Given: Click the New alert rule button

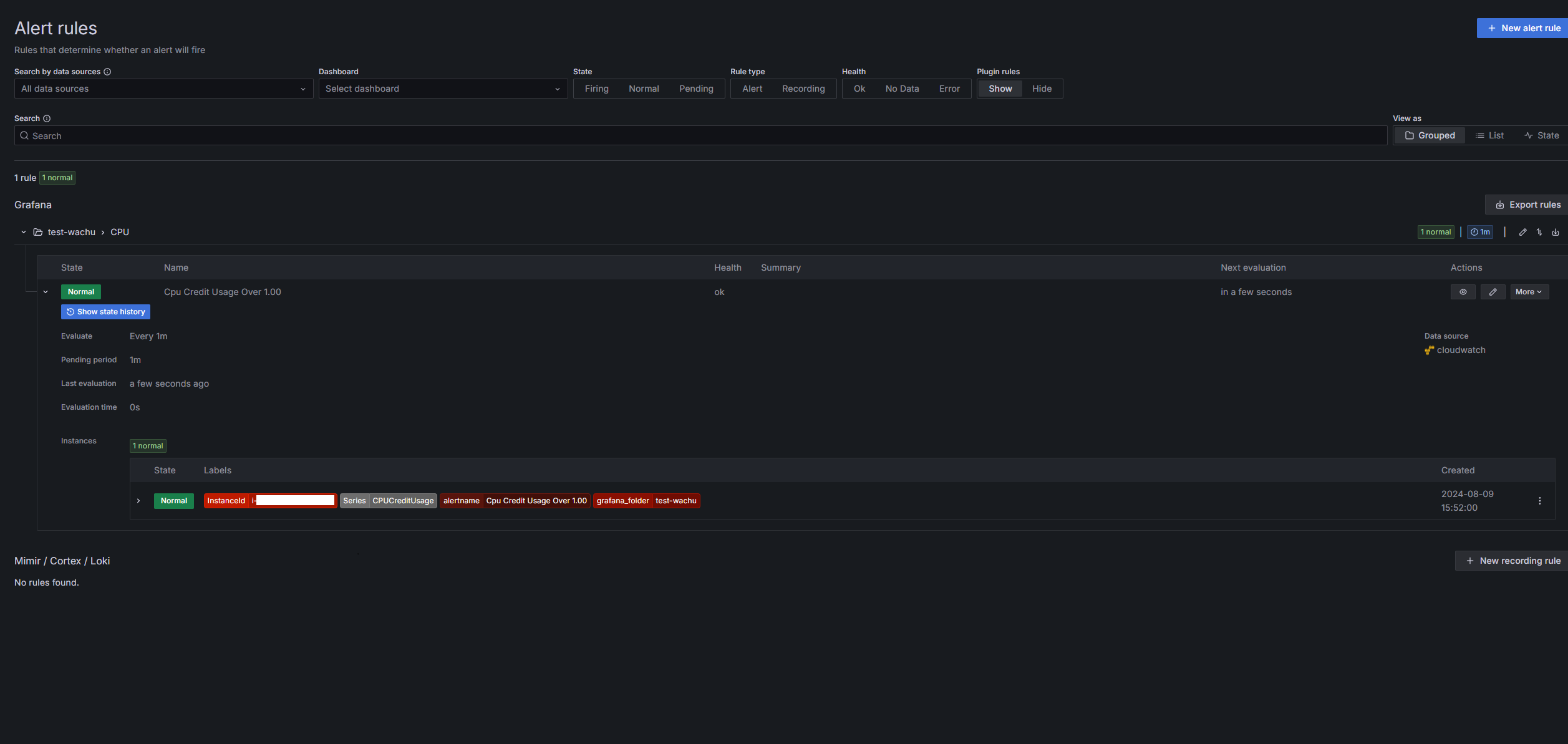Looking at the screenshot, I should 1523,28.
